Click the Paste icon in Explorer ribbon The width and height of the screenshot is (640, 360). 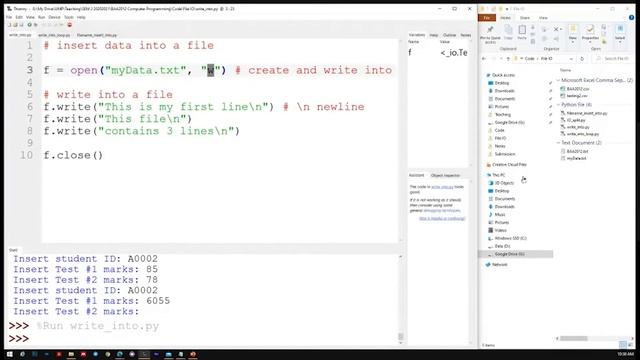click(522, 32)
